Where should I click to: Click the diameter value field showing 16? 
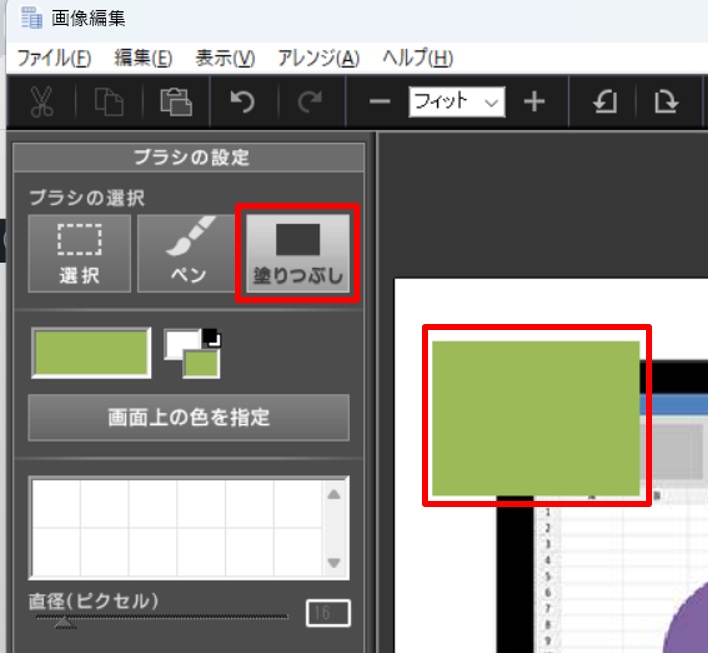pos(328,613)
